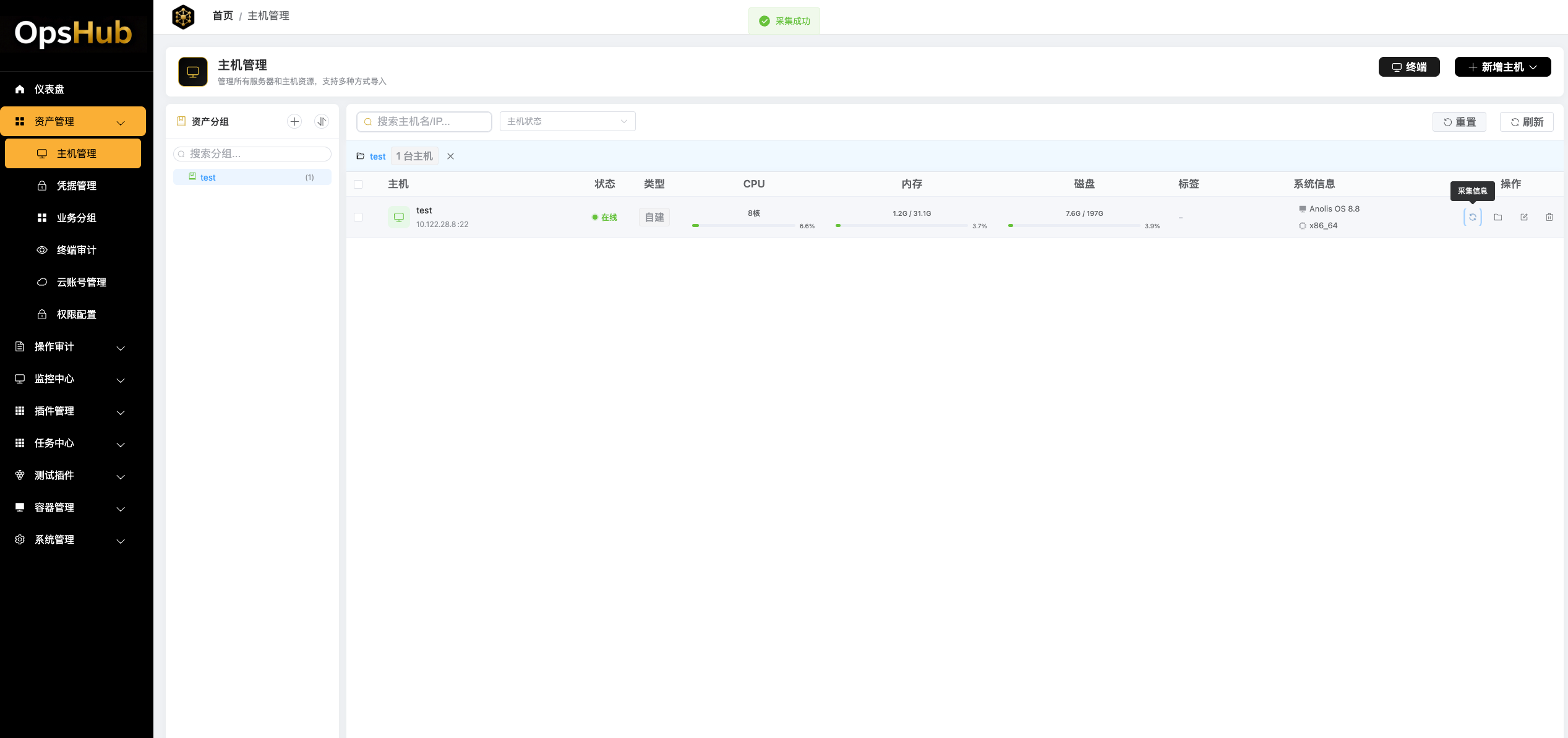Open the host status dropdown
Viewport: 1568px width, 738px height.
pos(567,121)
